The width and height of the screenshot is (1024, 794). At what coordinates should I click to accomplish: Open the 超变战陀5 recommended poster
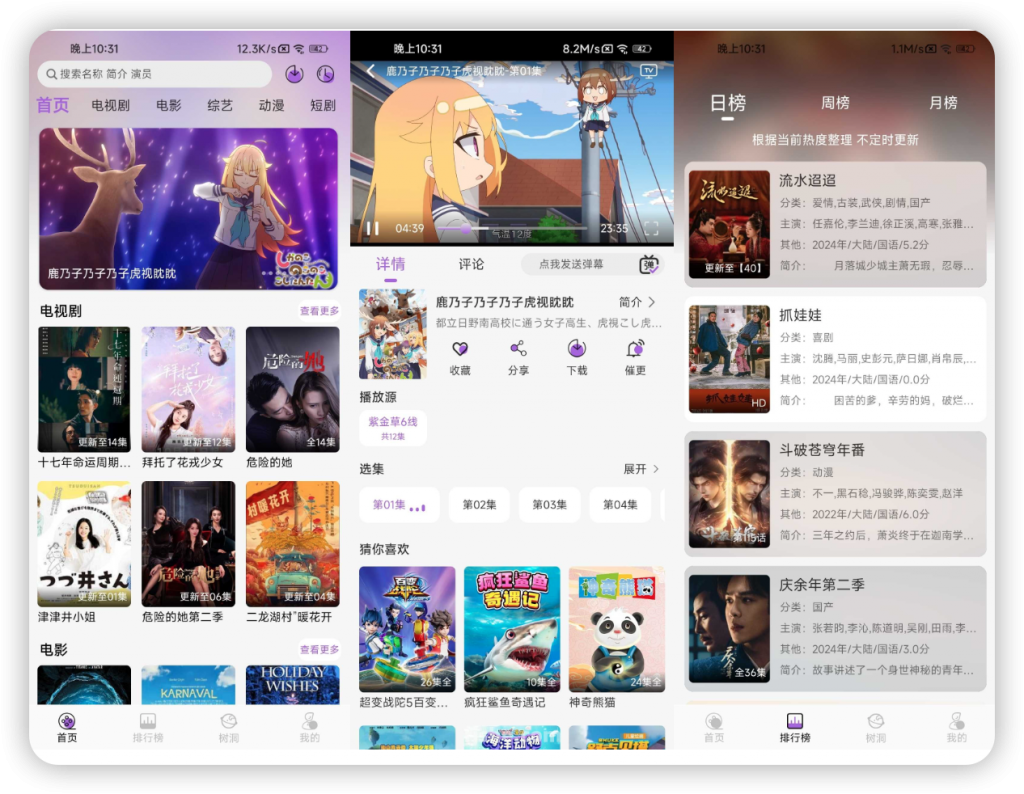coord(407,629)
